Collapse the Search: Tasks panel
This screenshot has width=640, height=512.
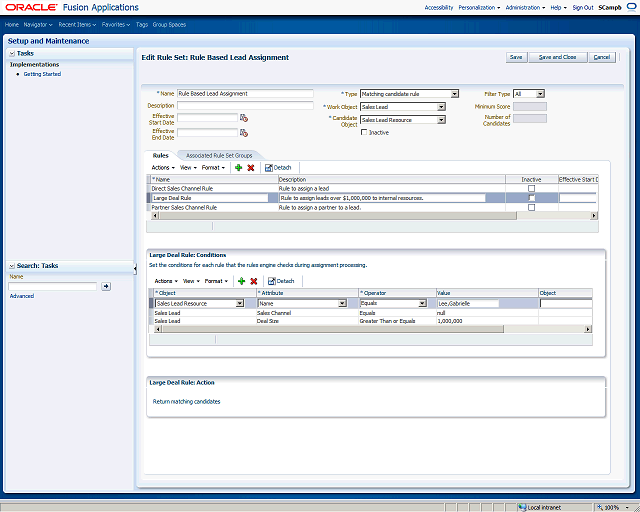pyautogui.click(x=12, y=266)
